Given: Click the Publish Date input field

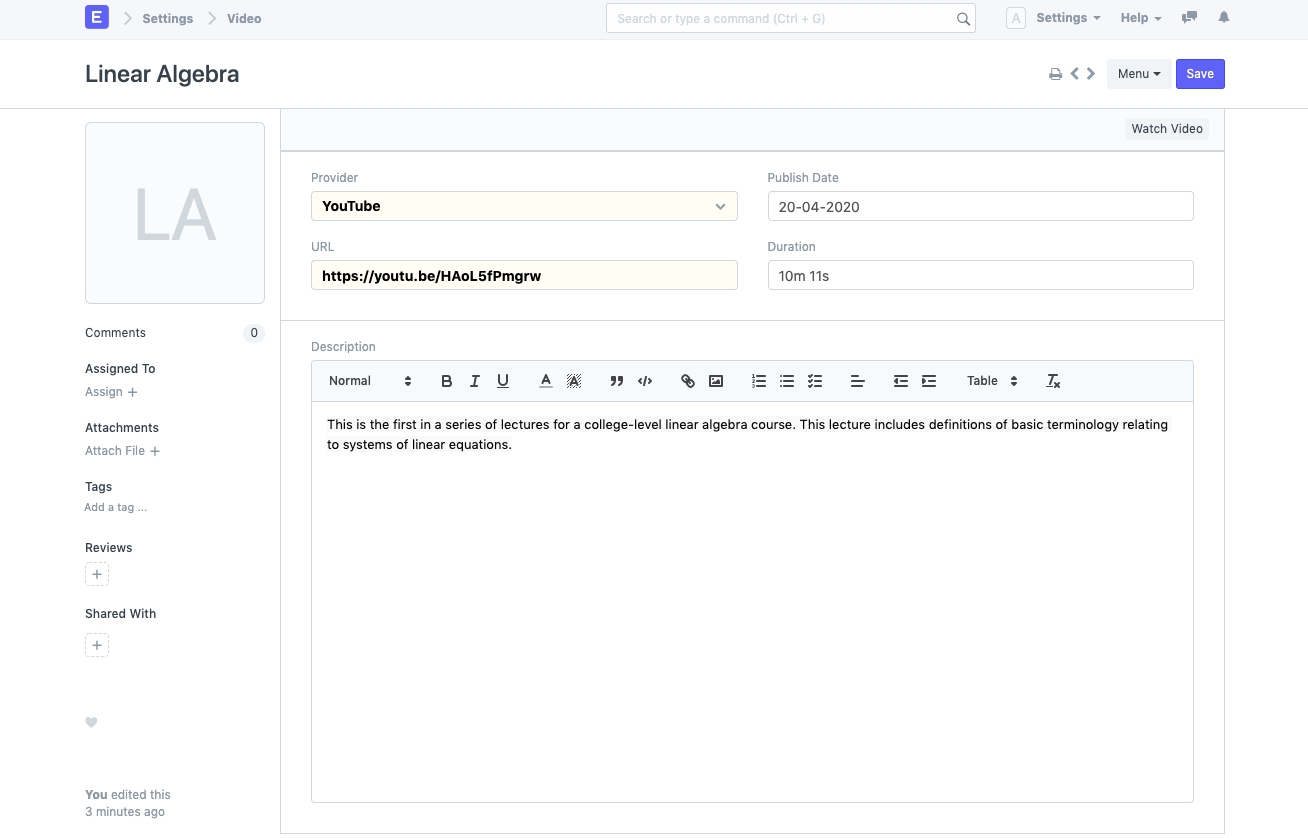Looking at the screenshot, I should (980, 207).
